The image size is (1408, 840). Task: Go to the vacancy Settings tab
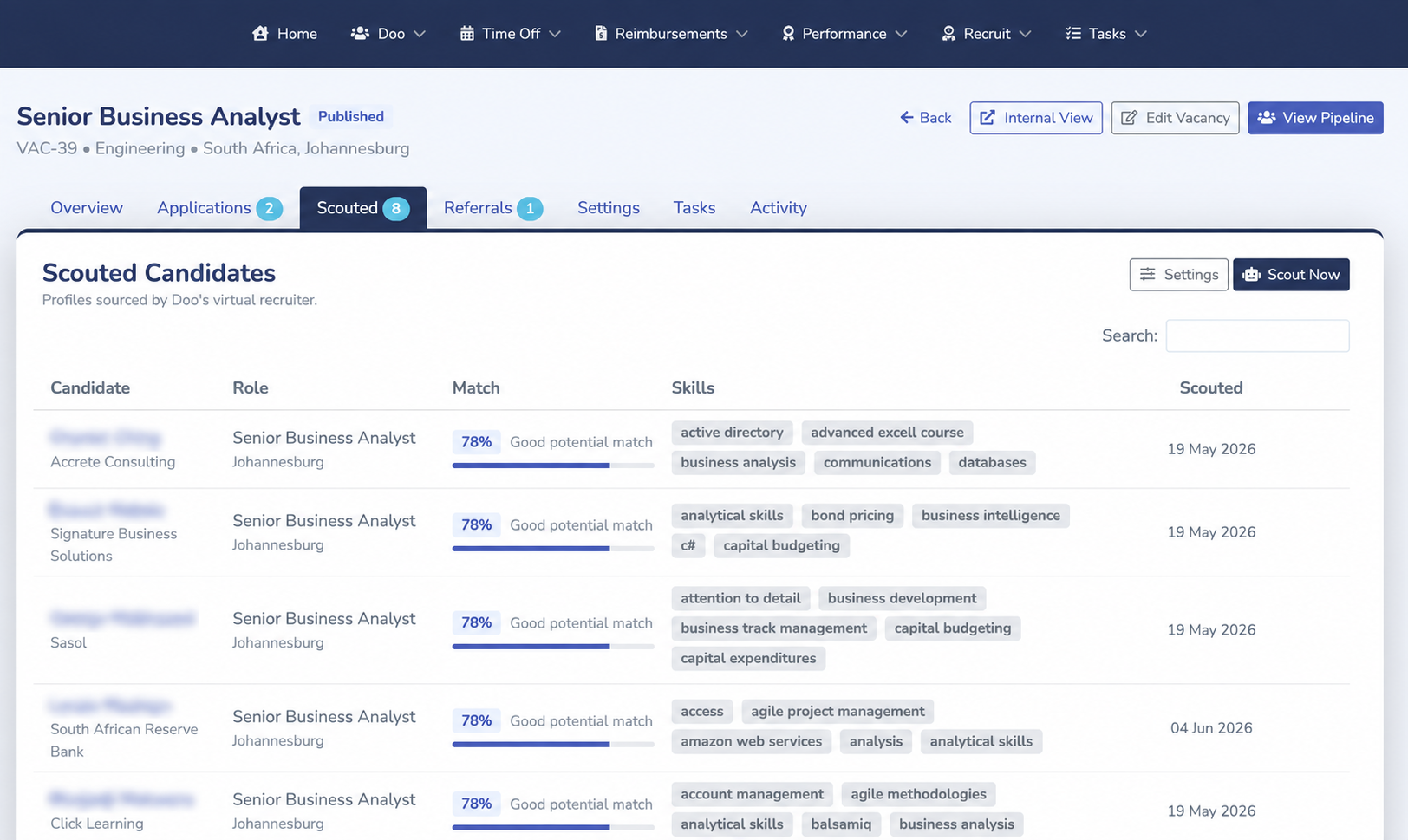tap(609, 208)
